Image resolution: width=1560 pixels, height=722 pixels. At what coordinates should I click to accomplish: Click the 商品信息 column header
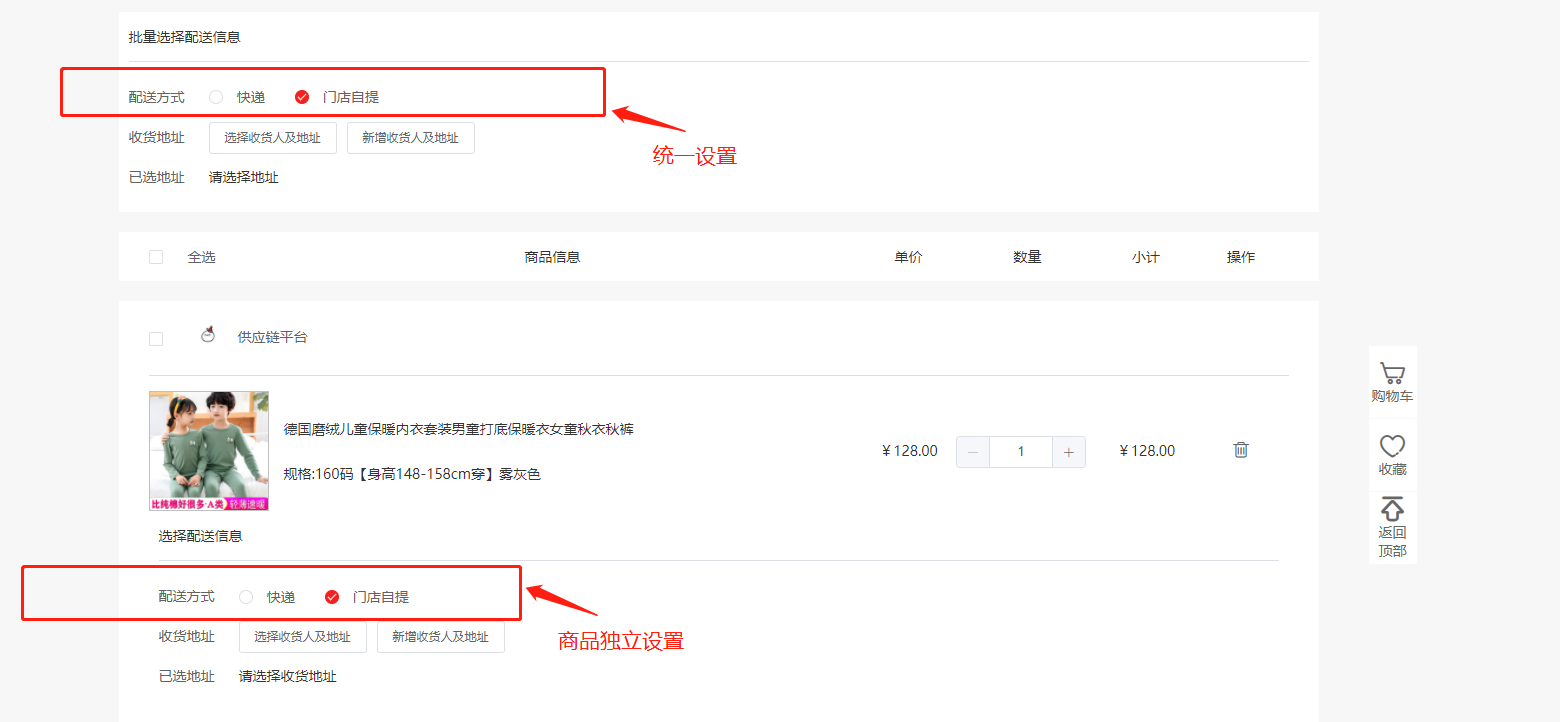pos(553,257)
